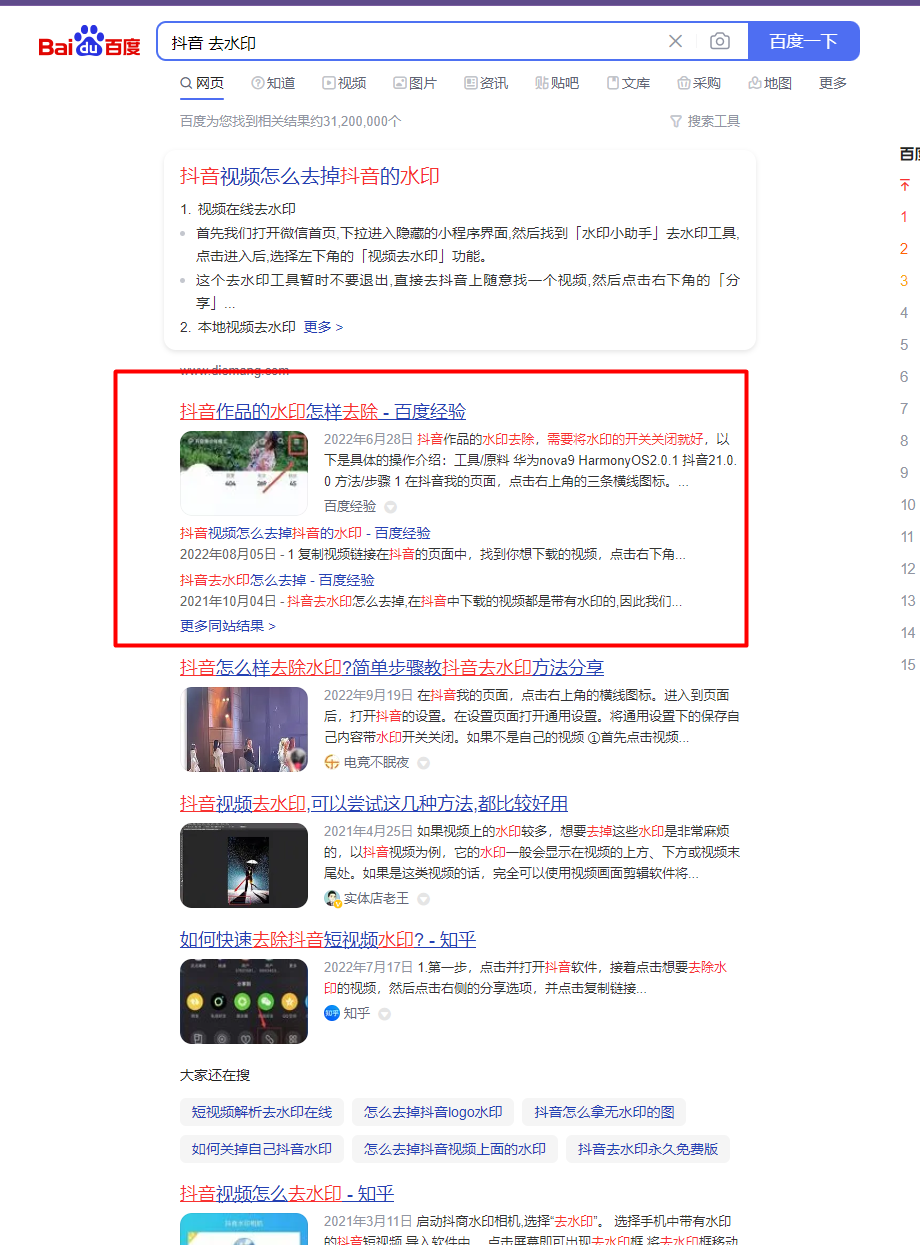Screen dimensions: 920x1245
Task: Expand 更多 in featured answer
Action: point(323,327)
